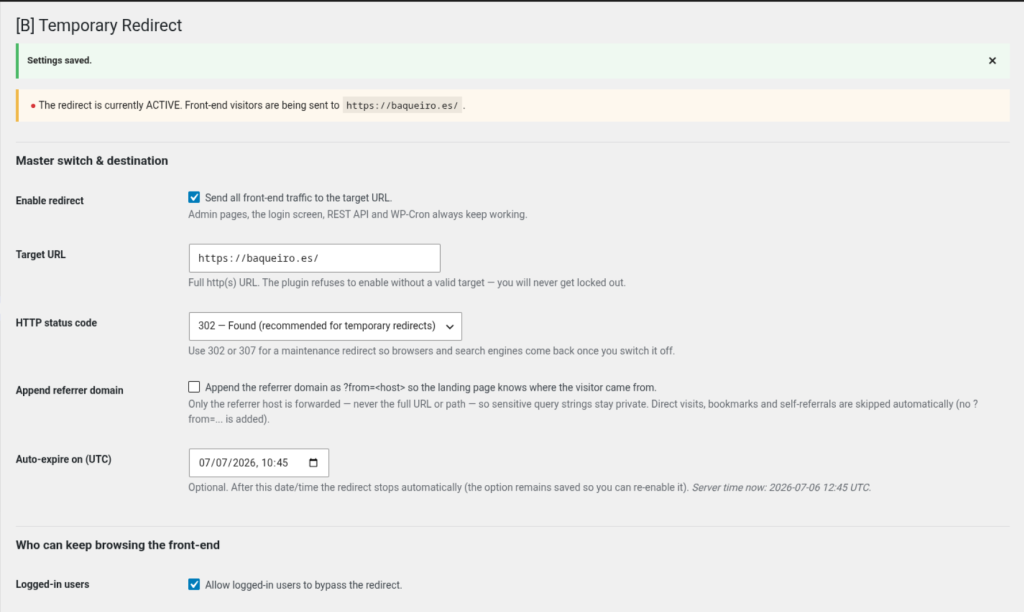Screen dimensions: 1024x612
Task: Click the Target URL input field
Action: pyautogui.click(x=314, y=258)
